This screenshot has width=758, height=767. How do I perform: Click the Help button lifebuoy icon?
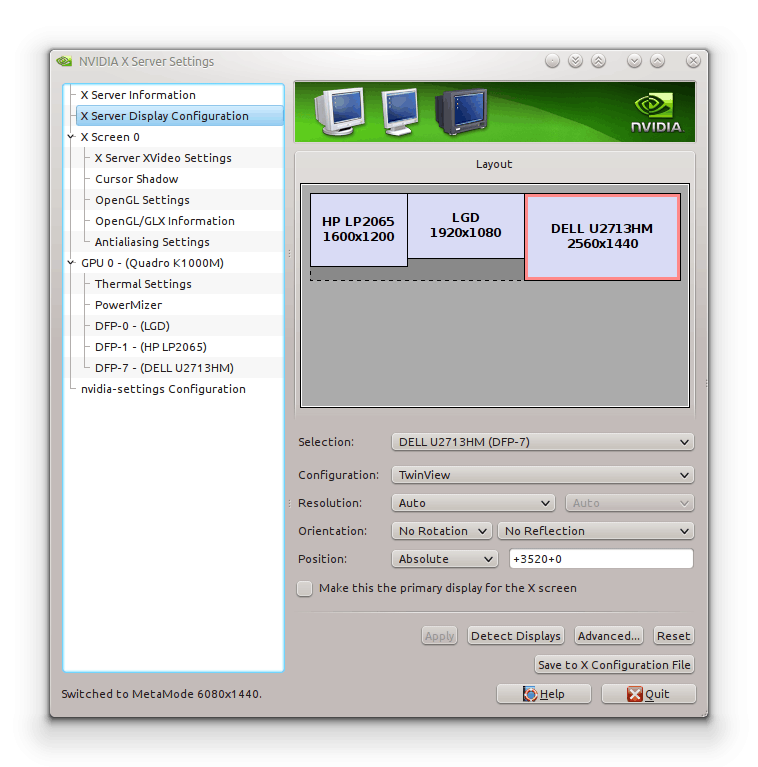point(530,694)
